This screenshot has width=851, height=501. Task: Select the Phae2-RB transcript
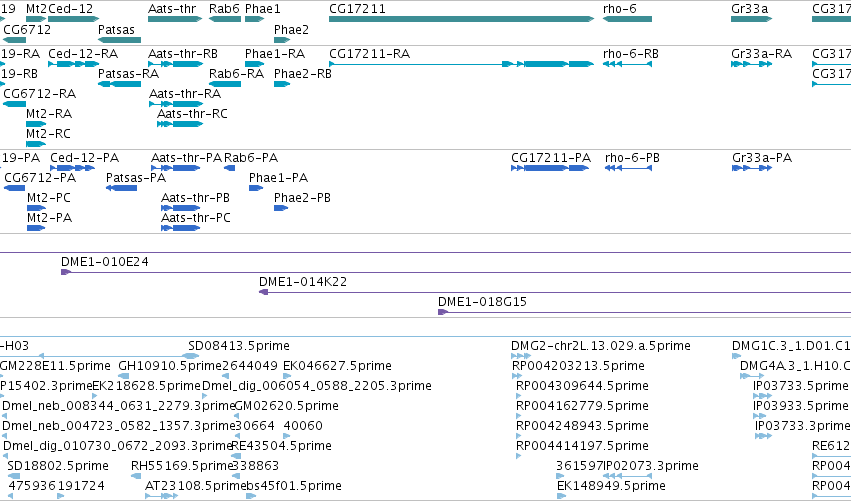pyautogui.click(x=282, y=84)
